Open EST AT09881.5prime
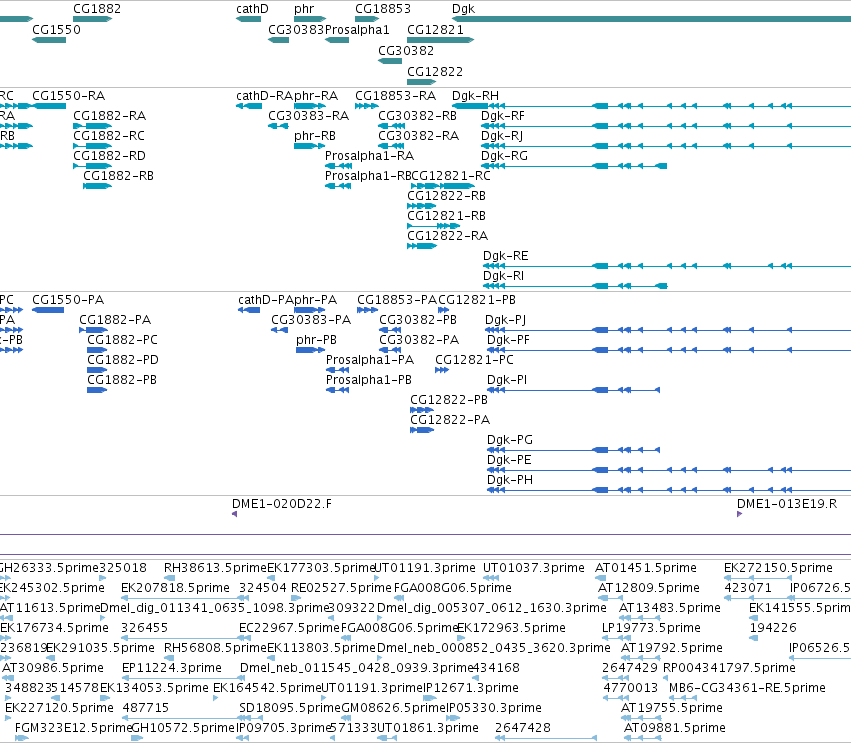Viewport: 851px width, 743px height. point(643,738)
